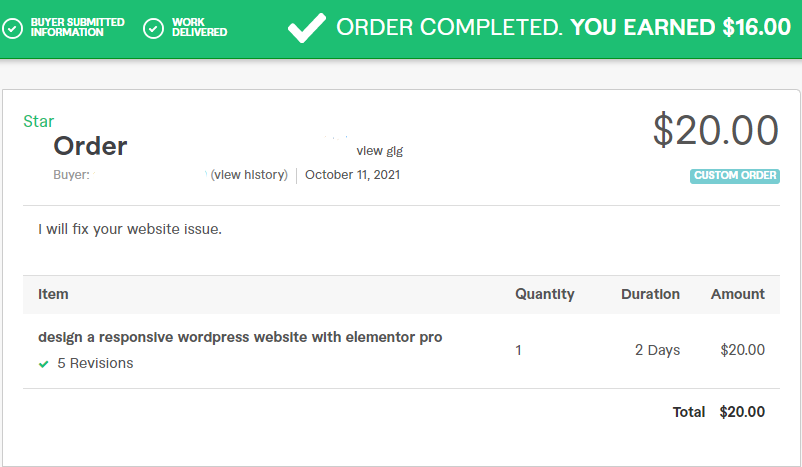Image resolution: width=802 pixels, height=467 pixels.
Task: Click the October 11, 2021 date
Action: pyautogui.click(x=352, y=175)
